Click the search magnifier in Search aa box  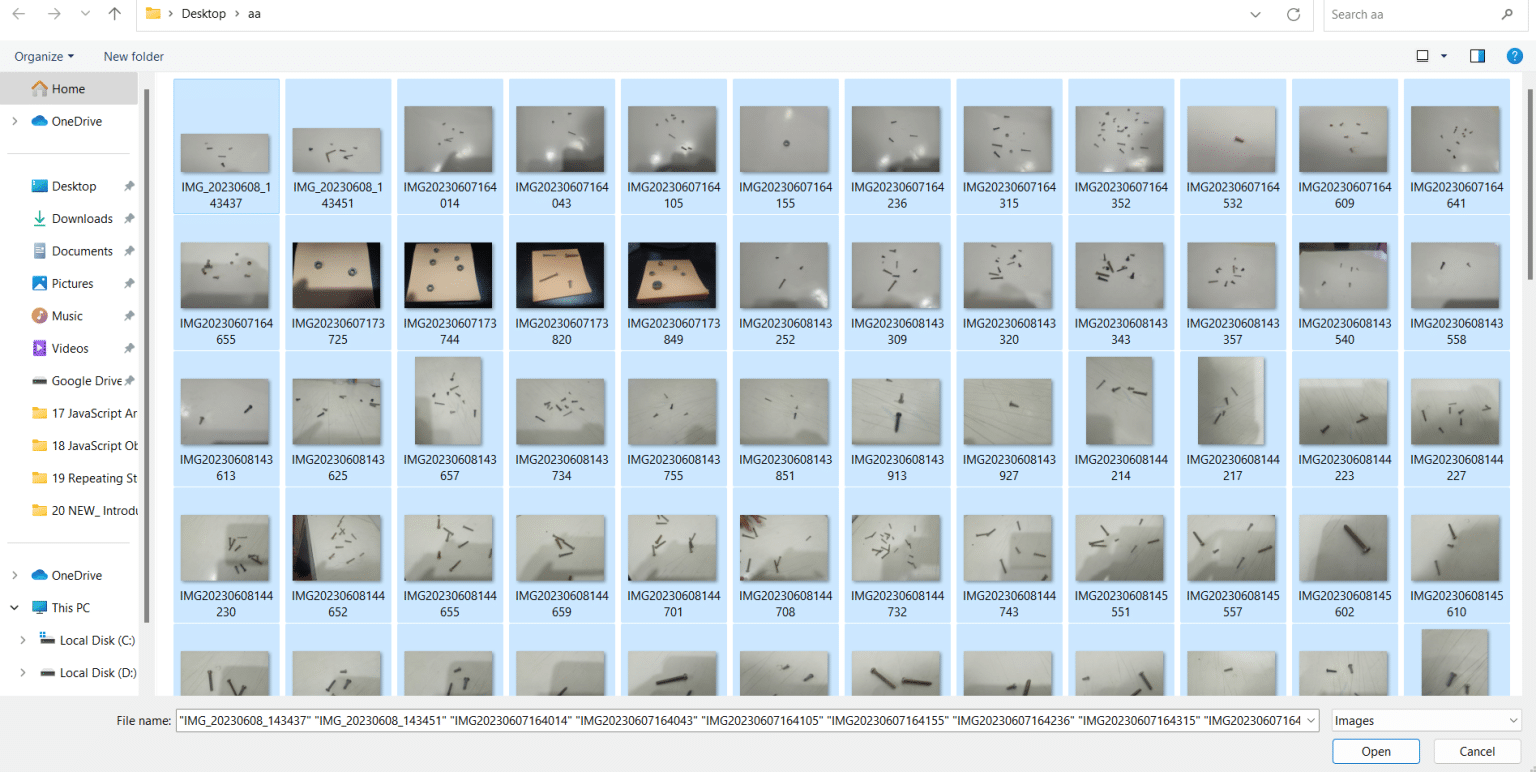pyautogui.click(x=1508, y=14)
